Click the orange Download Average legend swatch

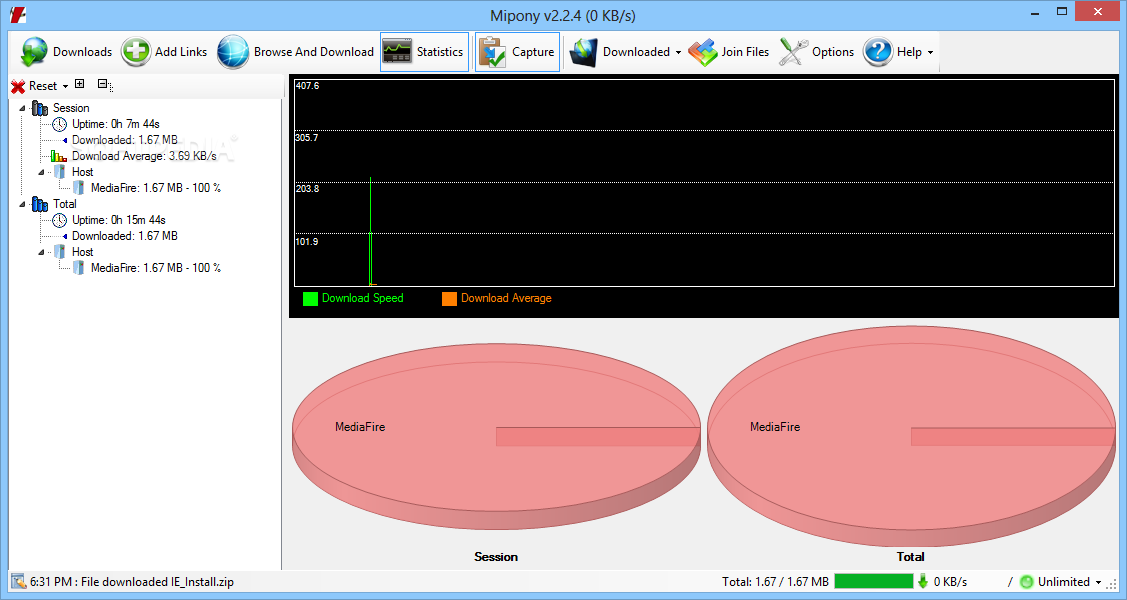pos(449,299)
